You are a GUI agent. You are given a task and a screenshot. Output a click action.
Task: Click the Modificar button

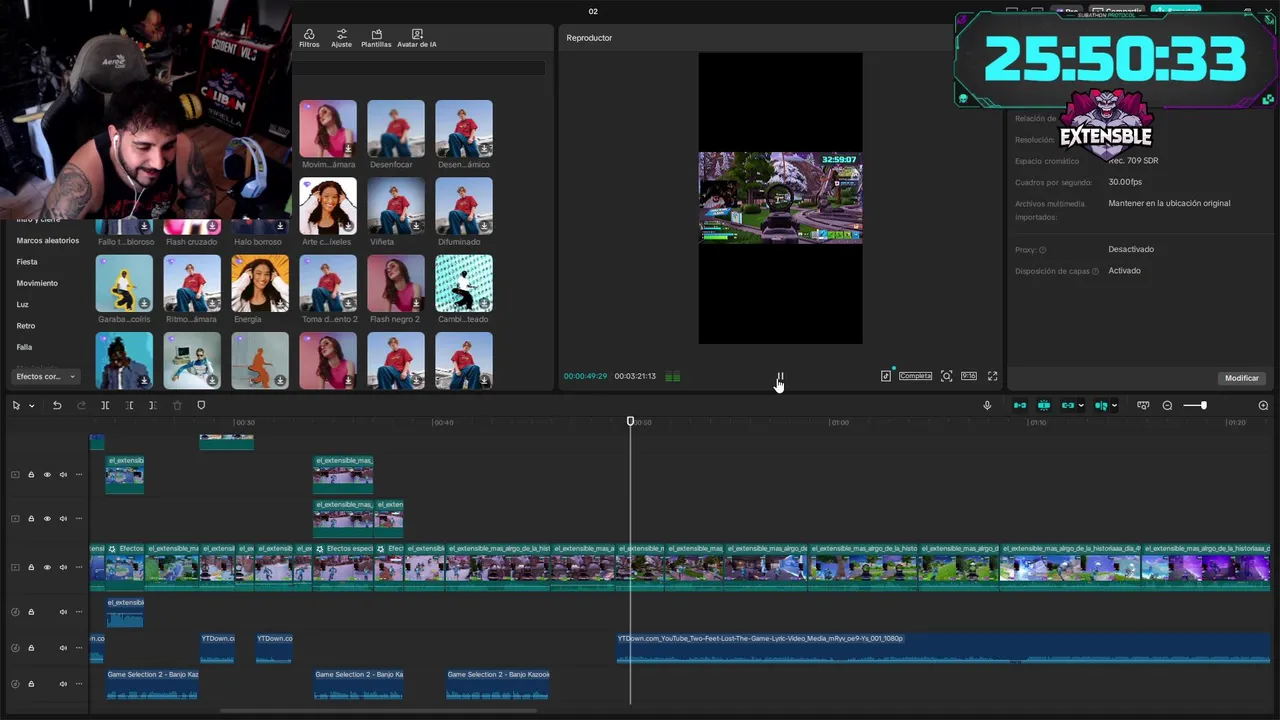(x=1242, y=378)
